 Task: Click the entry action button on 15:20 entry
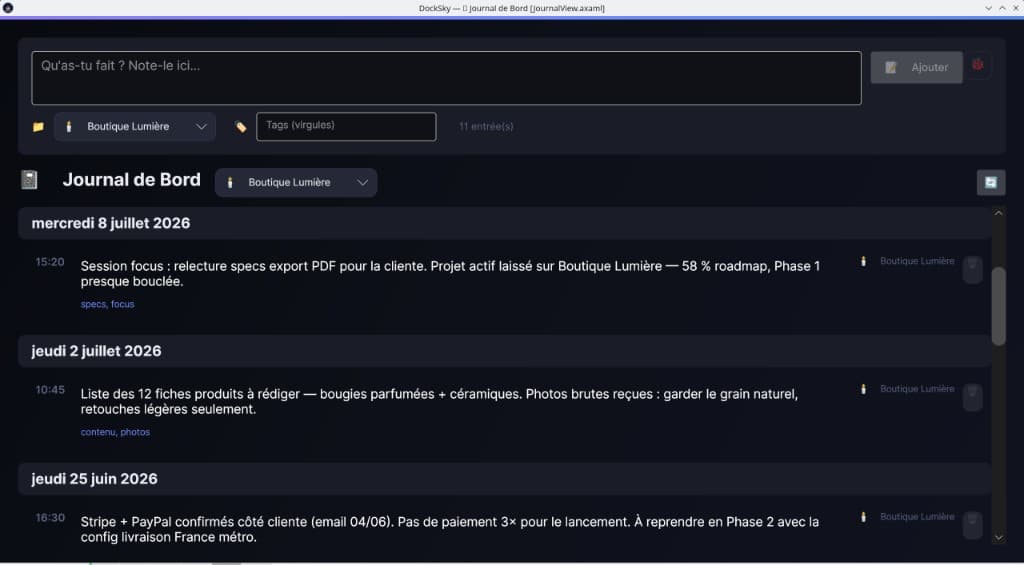click(972, 269)
